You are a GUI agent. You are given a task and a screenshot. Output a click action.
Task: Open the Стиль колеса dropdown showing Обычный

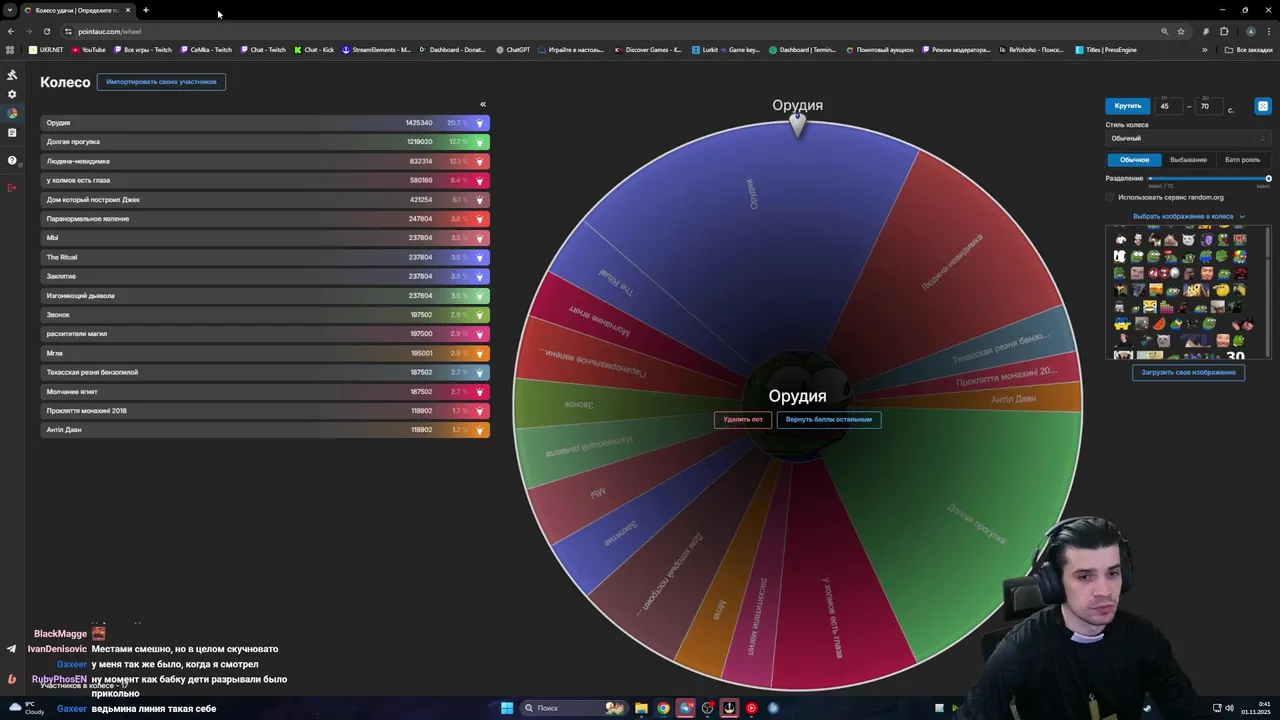(x=1188, y=139)
